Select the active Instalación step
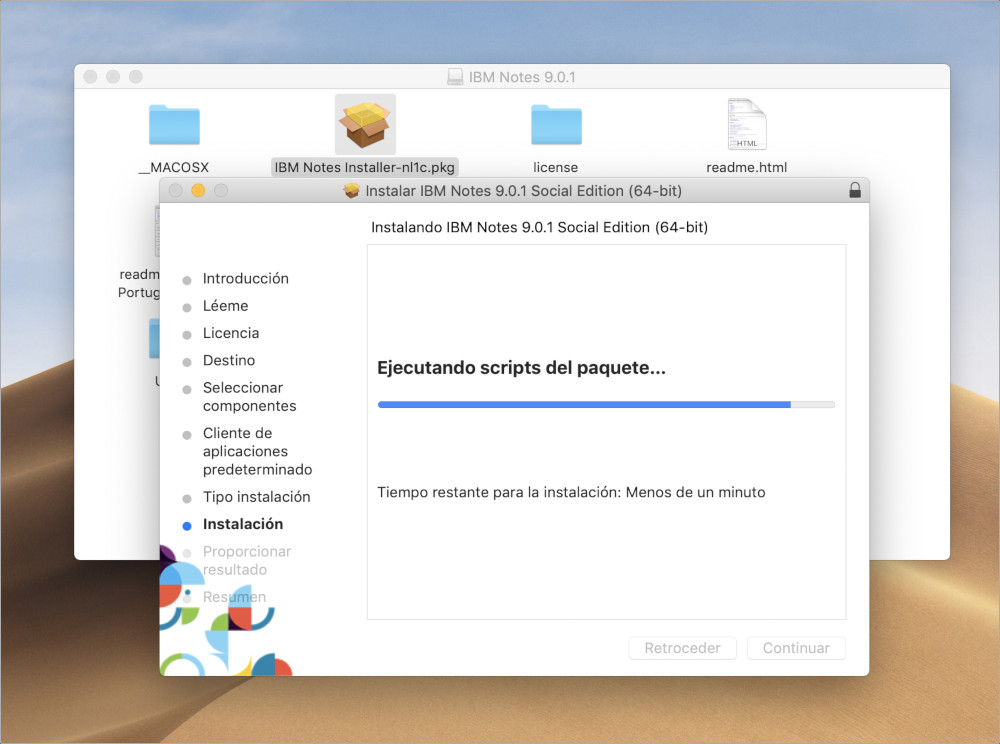The width and height of the screenshot is (1000, 744). point(243,524)
